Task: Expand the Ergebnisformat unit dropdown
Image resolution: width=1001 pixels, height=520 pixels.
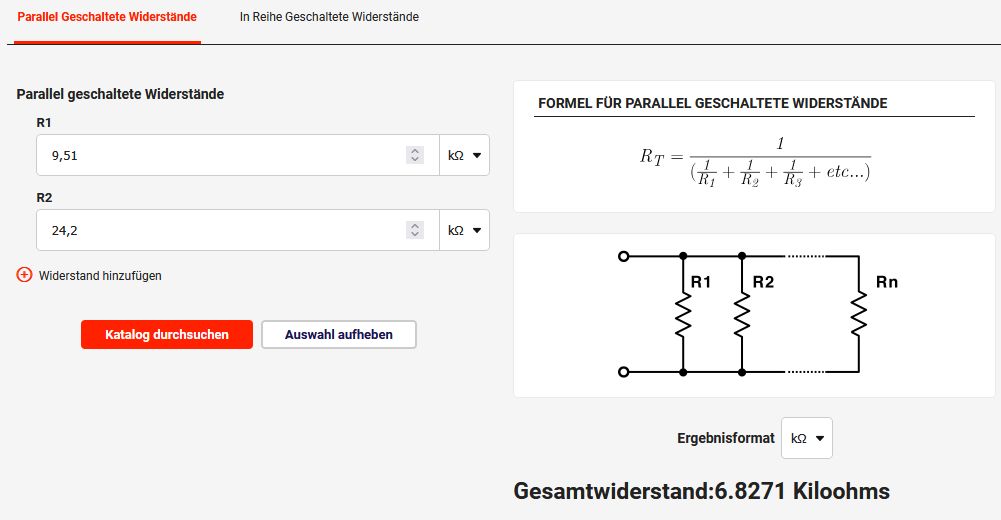Action: click(806, 439)
